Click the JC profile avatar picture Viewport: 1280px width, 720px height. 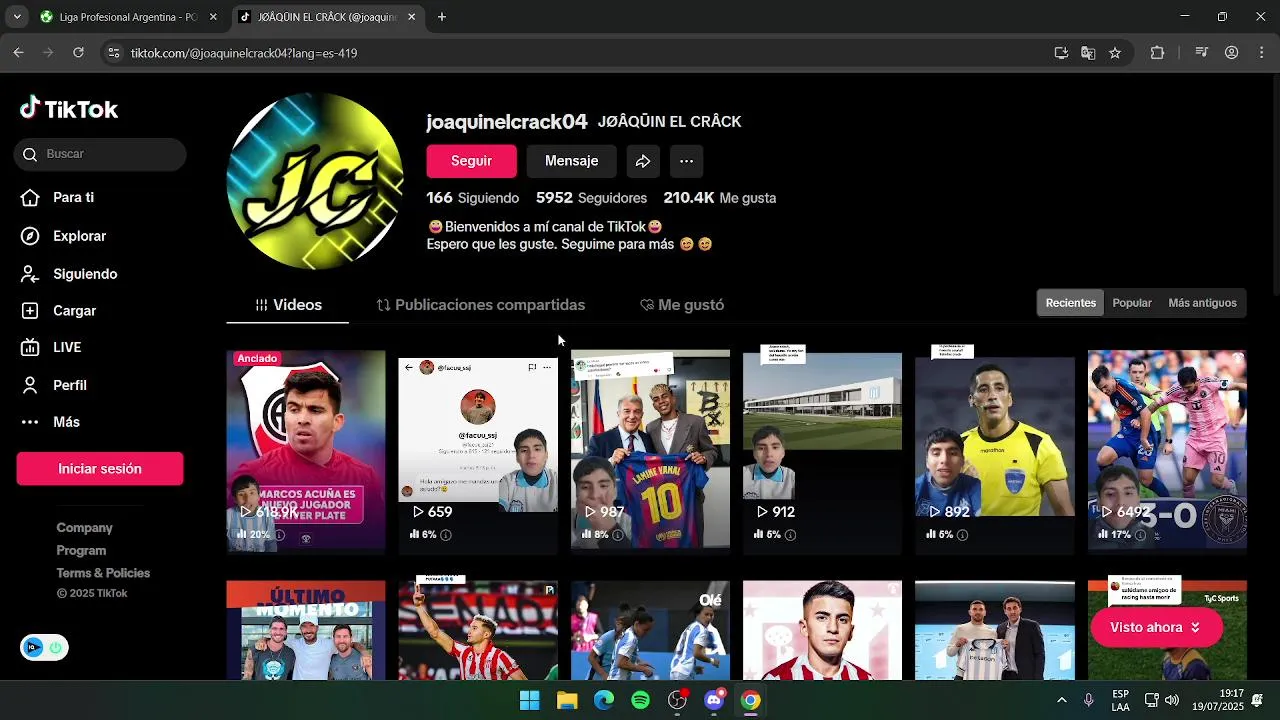pyautogui.click(x=315, y=181)
